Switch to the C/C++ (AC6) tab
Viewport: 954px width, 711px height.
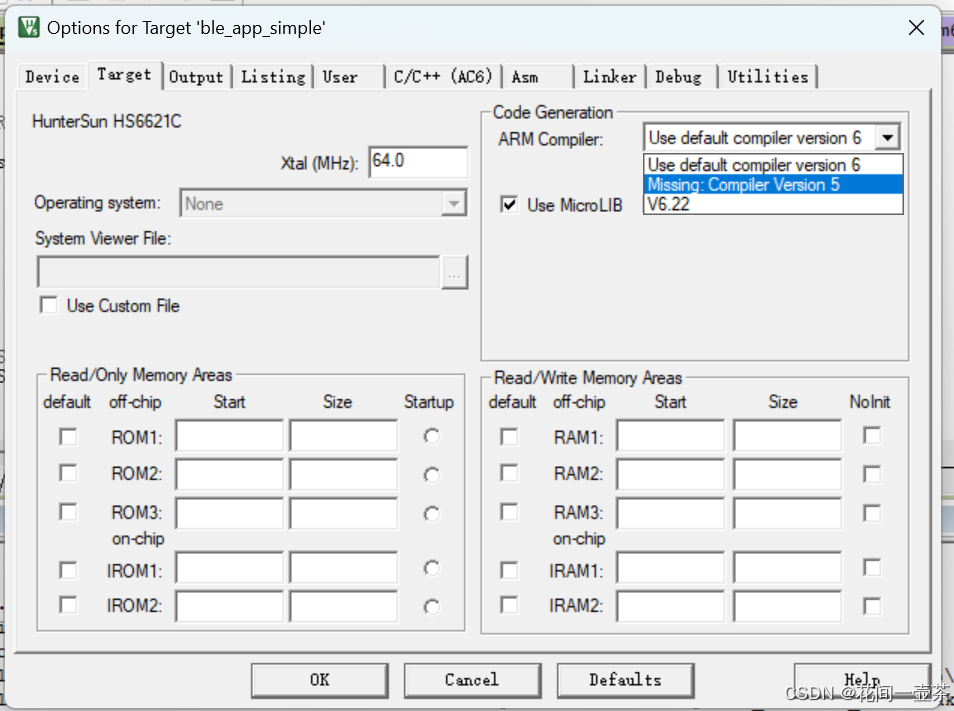(443, 77)
